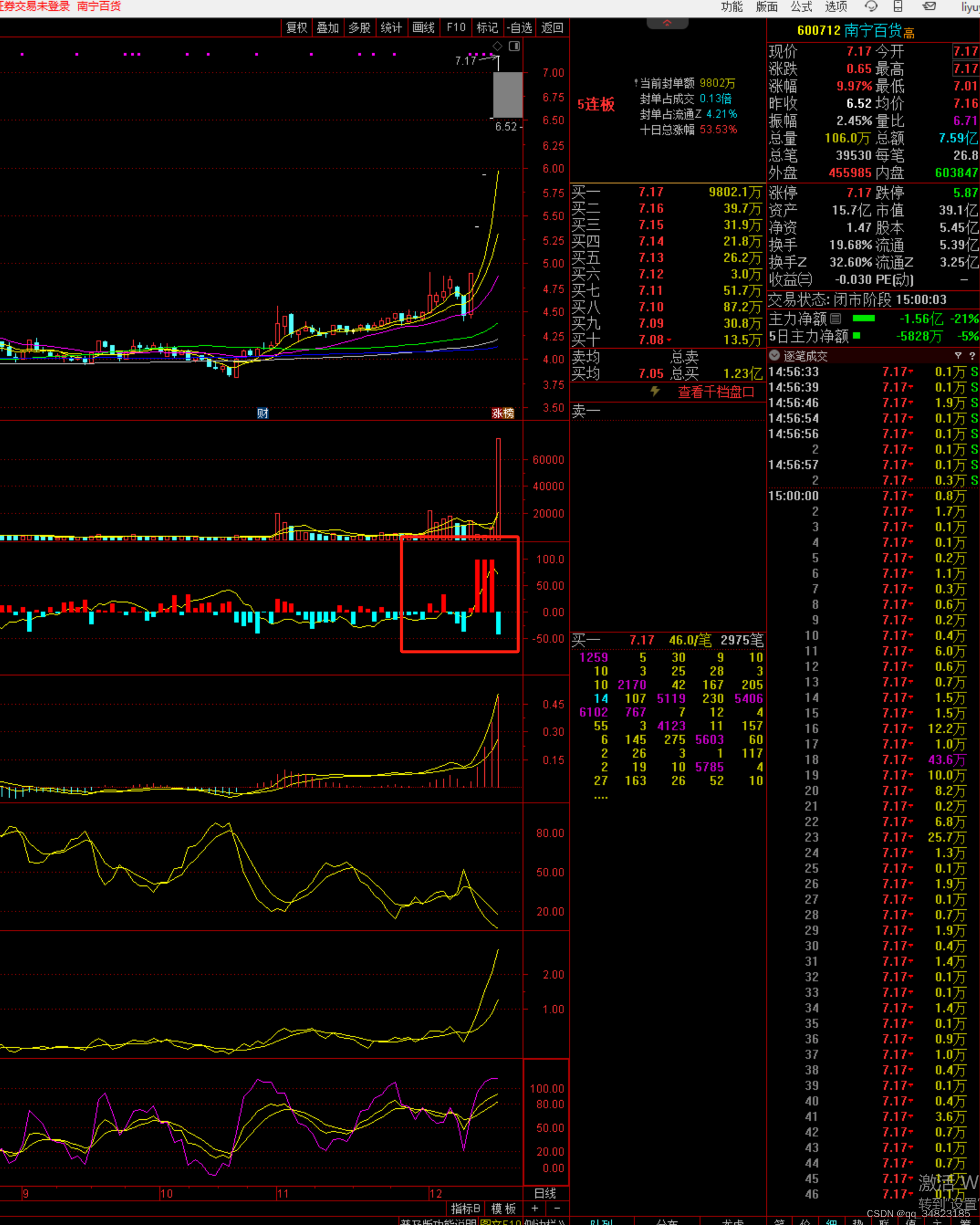This screenshot has width=980, height=1225.
Task: Open the 选项 menu
Action: (x=835, y=7)
